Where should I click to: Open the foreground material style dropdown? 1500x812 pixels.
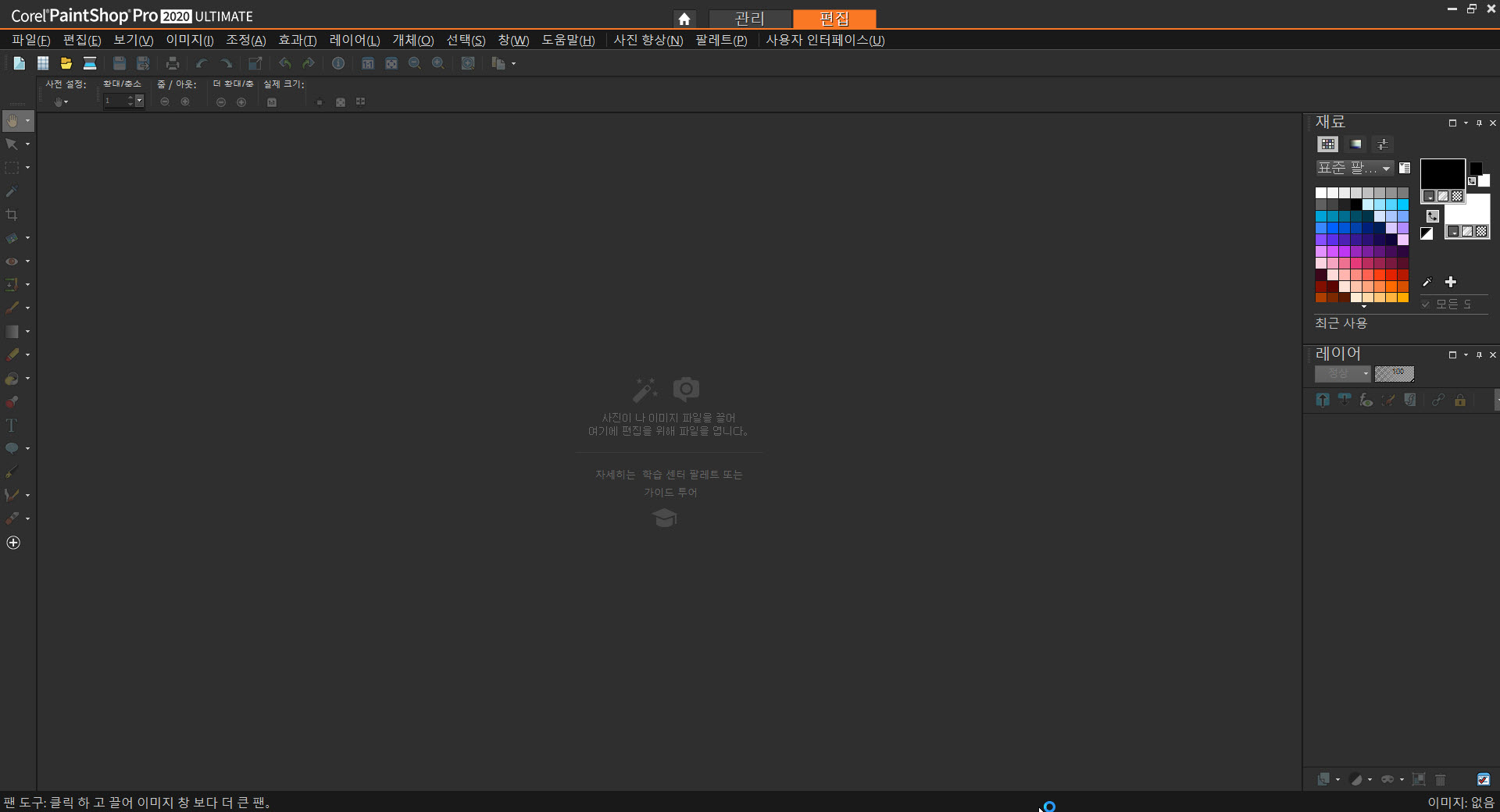[1429, 196]
